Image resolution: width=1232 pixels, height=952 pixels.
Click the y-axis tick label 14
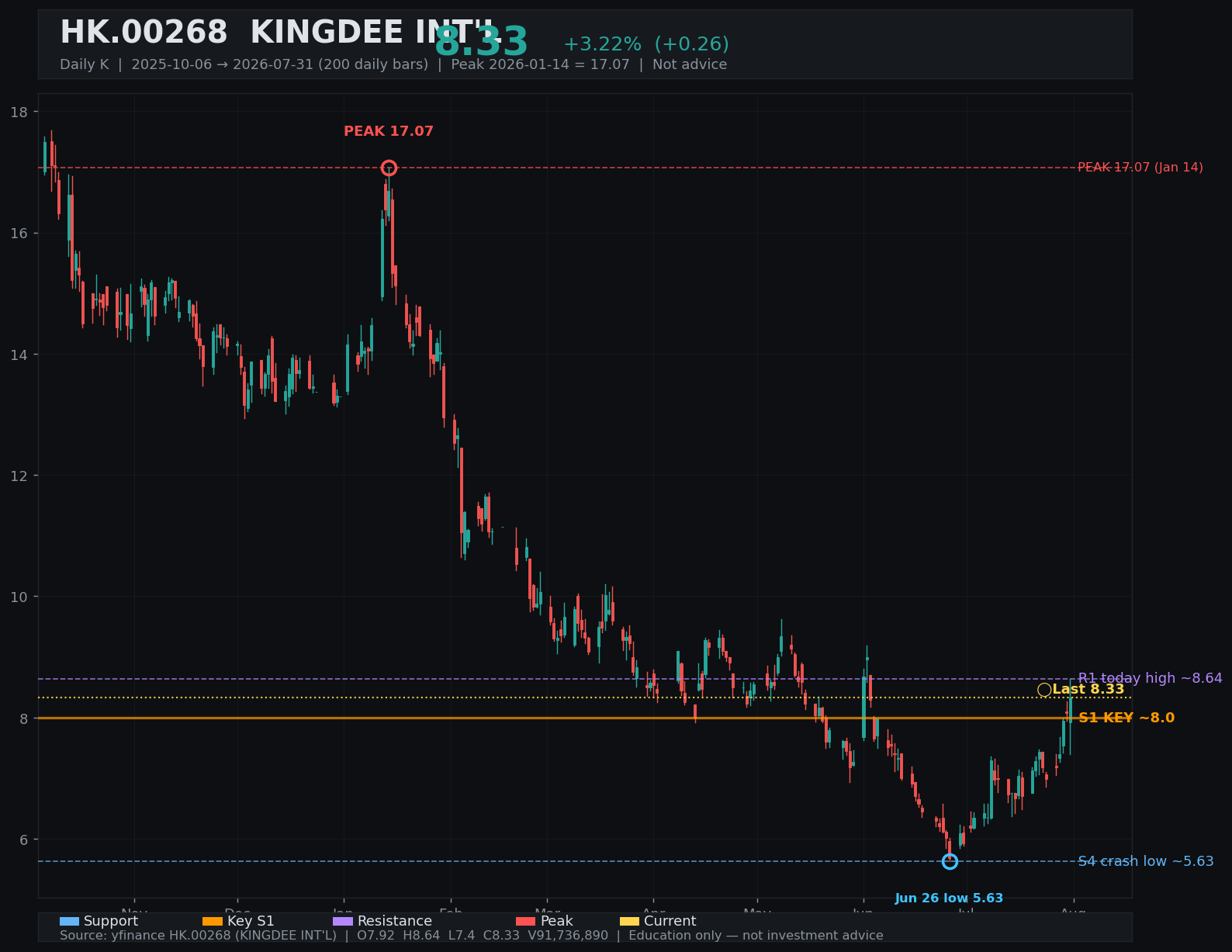[19, 355]
